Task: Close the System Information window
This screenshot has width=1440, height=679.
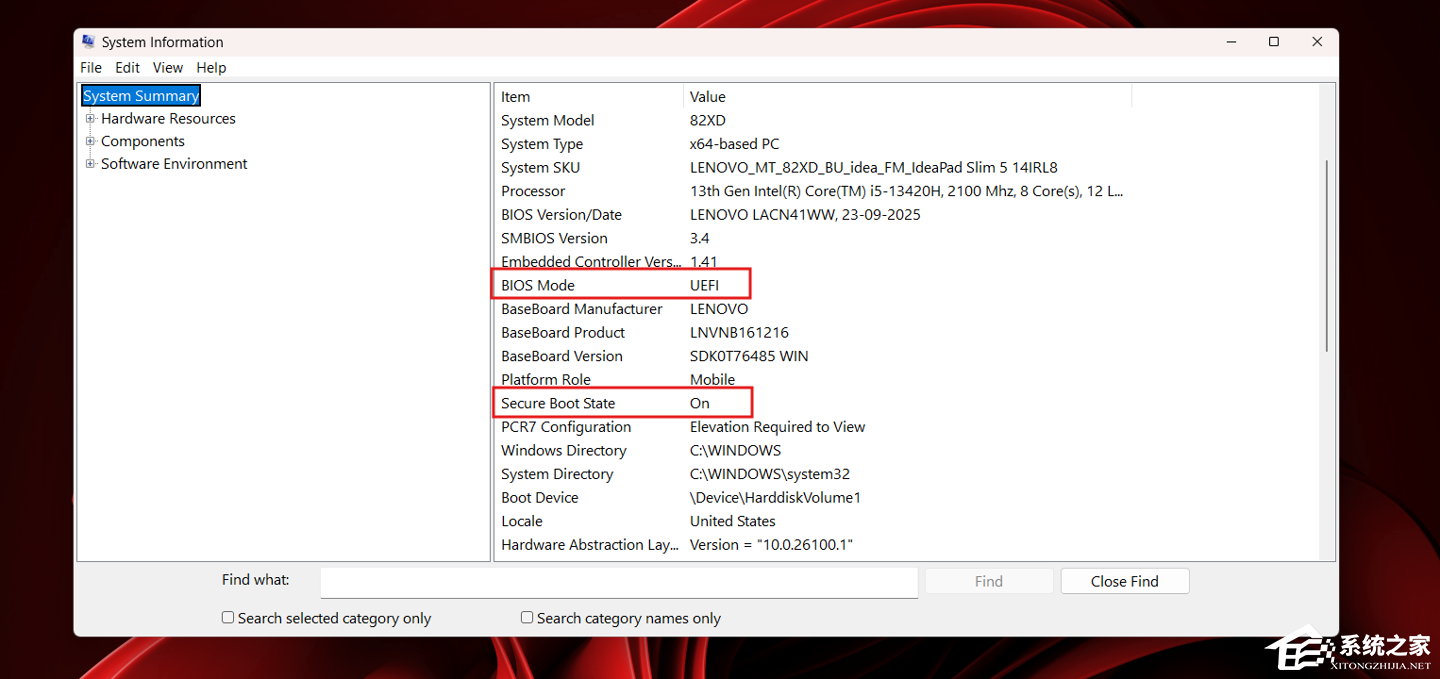Action: (1318, 42)
